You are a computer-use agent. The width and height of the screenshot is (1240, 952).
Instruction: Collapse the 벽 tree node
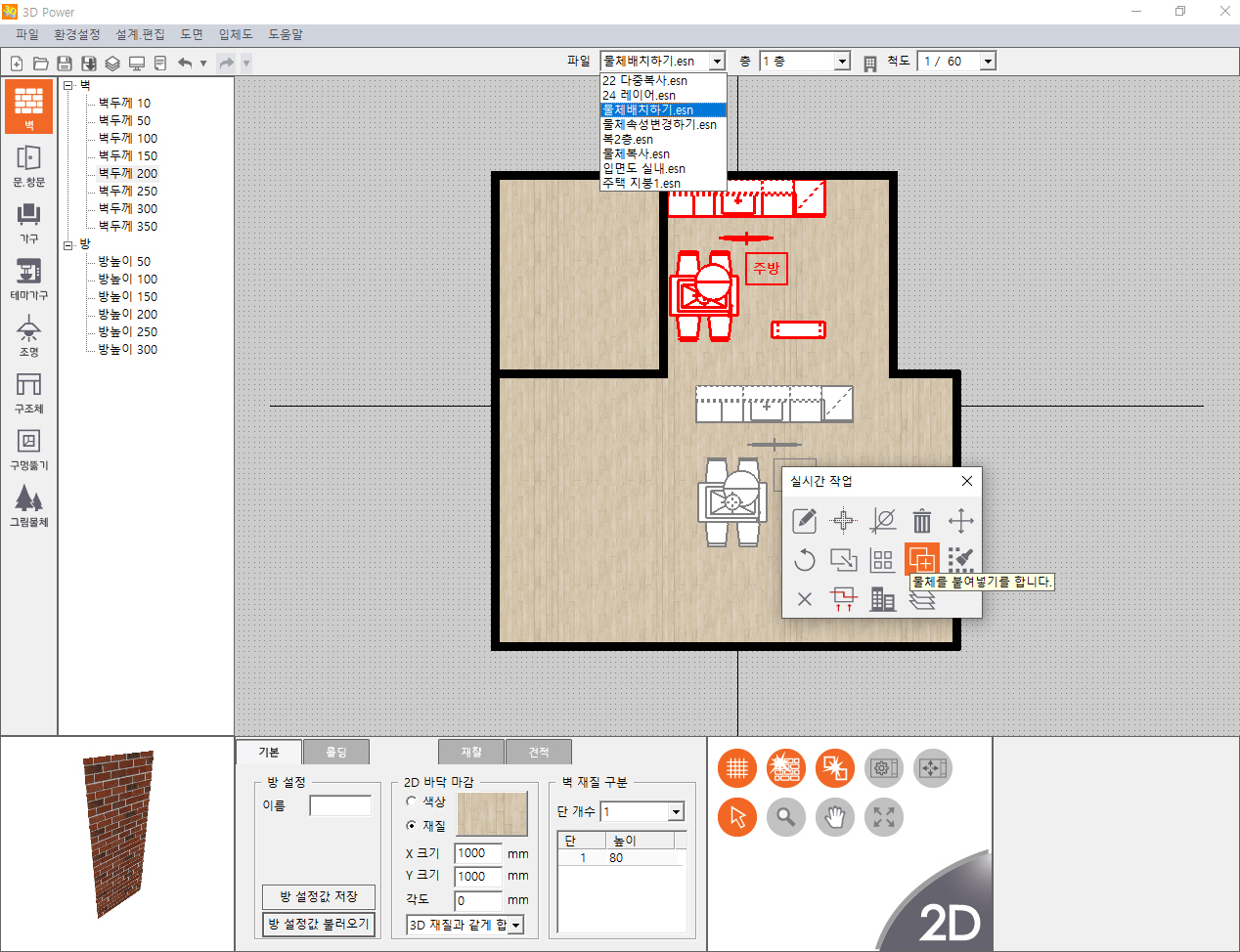pyautogui.click(x=68, y=86)
